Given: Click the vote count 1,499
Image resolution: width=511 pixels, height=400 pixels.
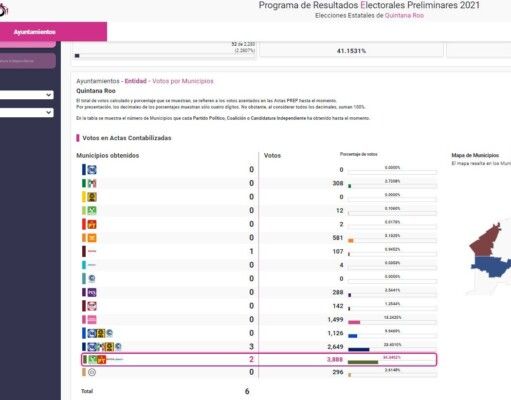Looking at the screenshot, I should point(335,319).
